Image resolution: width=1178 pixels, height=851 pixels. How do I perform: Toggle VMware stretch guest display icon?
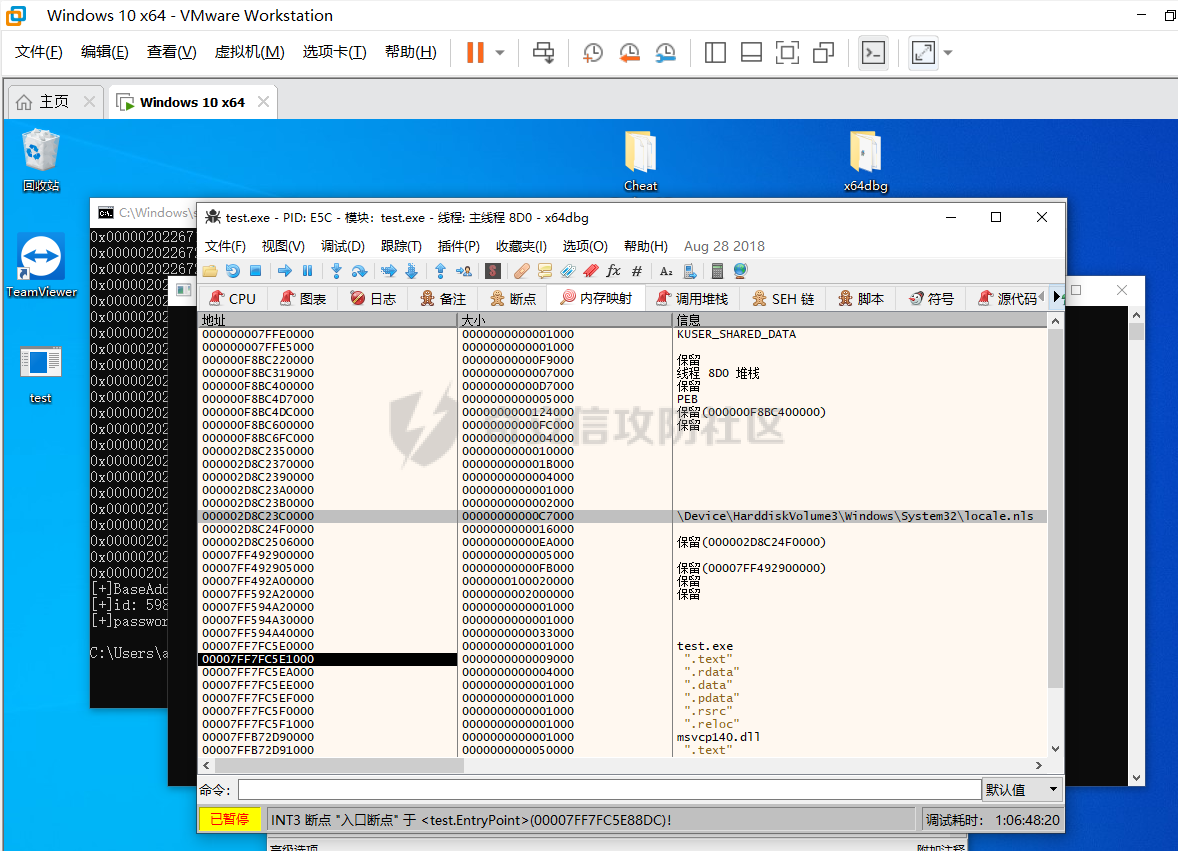[x=923, y=52]
